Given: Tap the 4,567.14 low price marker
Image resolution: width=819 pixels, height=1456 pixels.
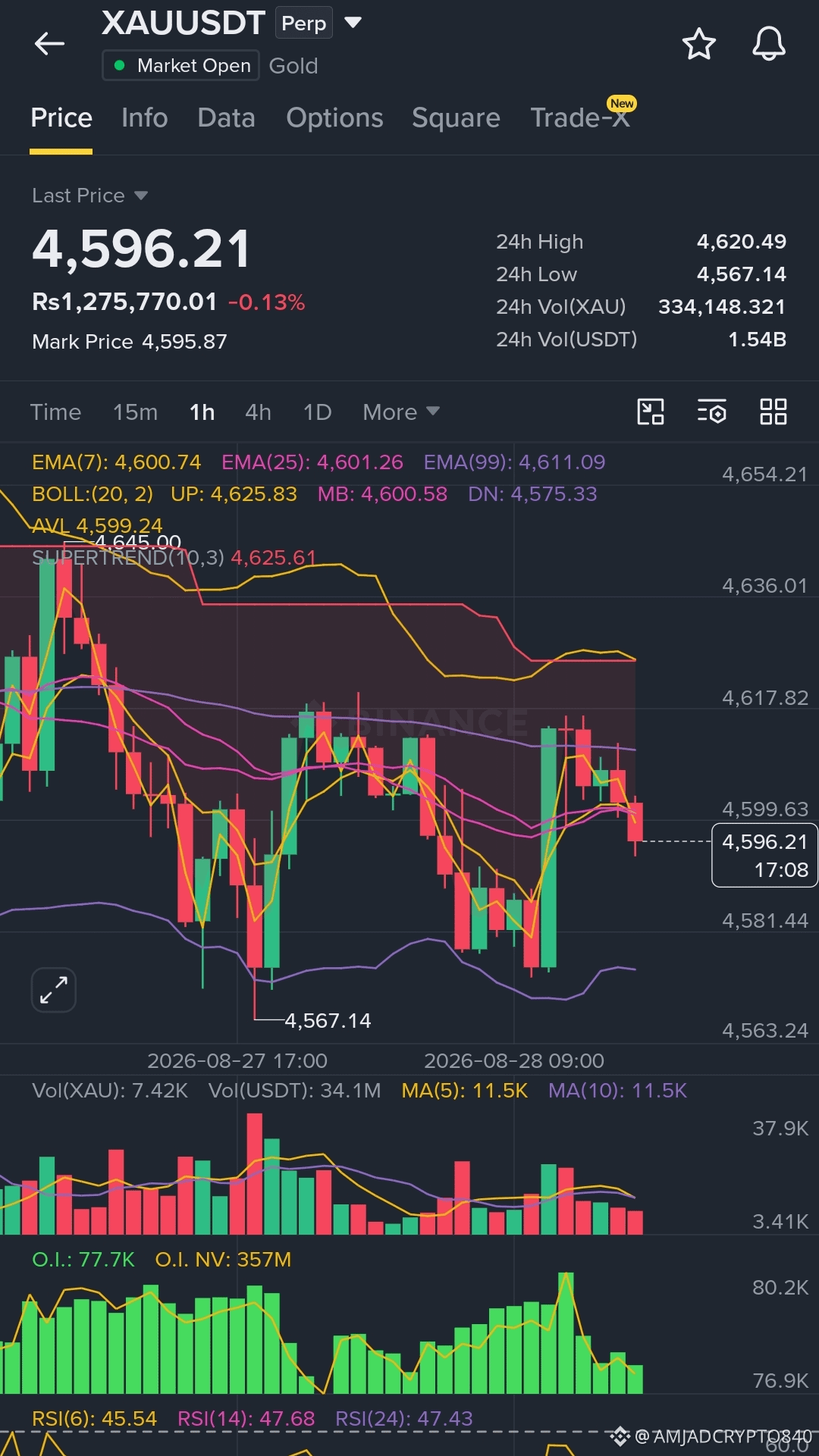Looking at the screenshot, I should tap(328, 1021).
